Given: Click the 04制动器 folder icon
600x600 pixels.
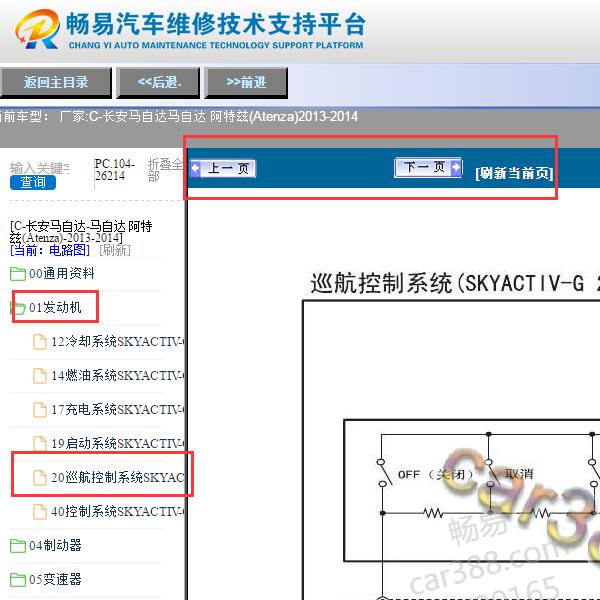Looking at the screenshot, I should pyautogui.click(x=18, y=546).
